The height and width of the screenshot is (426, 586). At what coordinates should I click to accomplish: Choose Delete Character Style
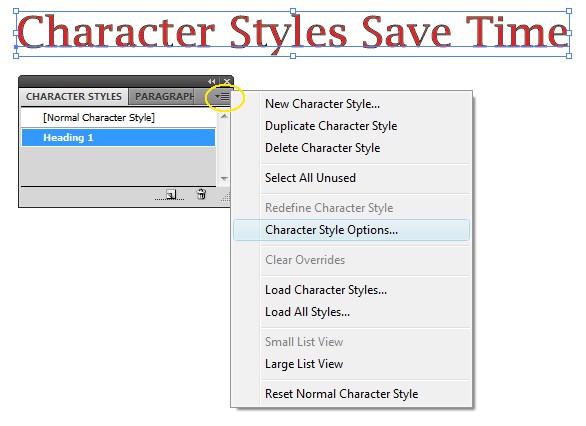click(x=351, y=148)
